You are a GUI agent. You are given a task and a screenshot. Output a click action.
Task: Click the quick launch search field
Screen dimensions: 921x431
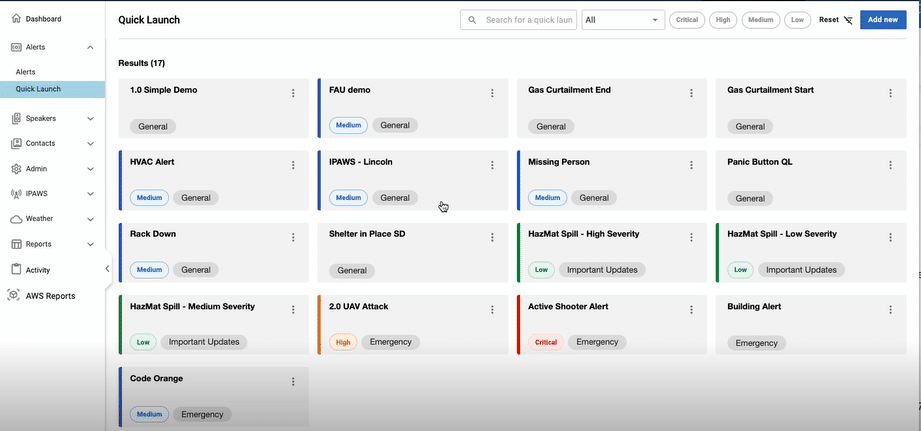coord(518,20)
